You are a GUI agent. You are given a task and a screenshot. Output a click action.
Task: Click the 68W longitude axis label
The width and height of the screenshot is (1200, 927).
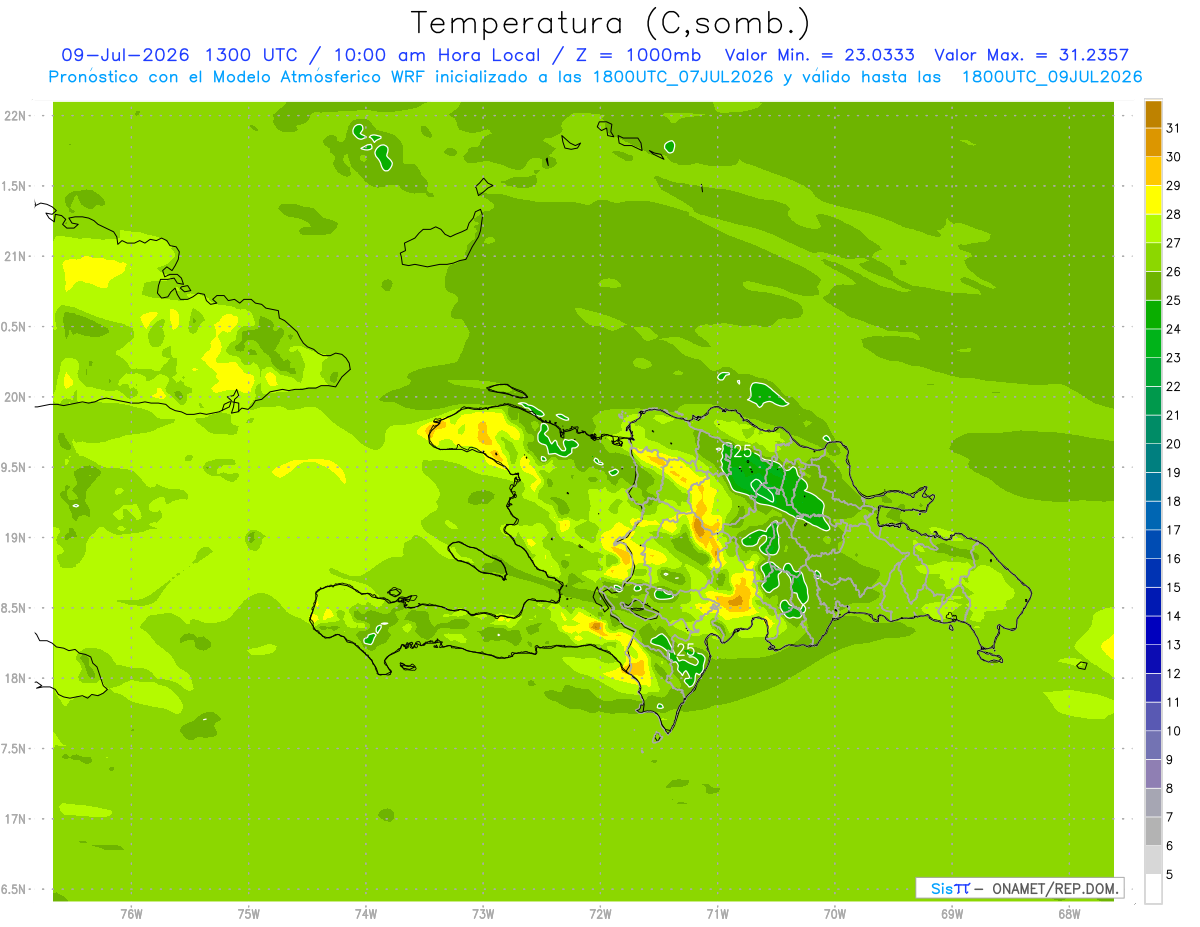tap(1069, 914)
